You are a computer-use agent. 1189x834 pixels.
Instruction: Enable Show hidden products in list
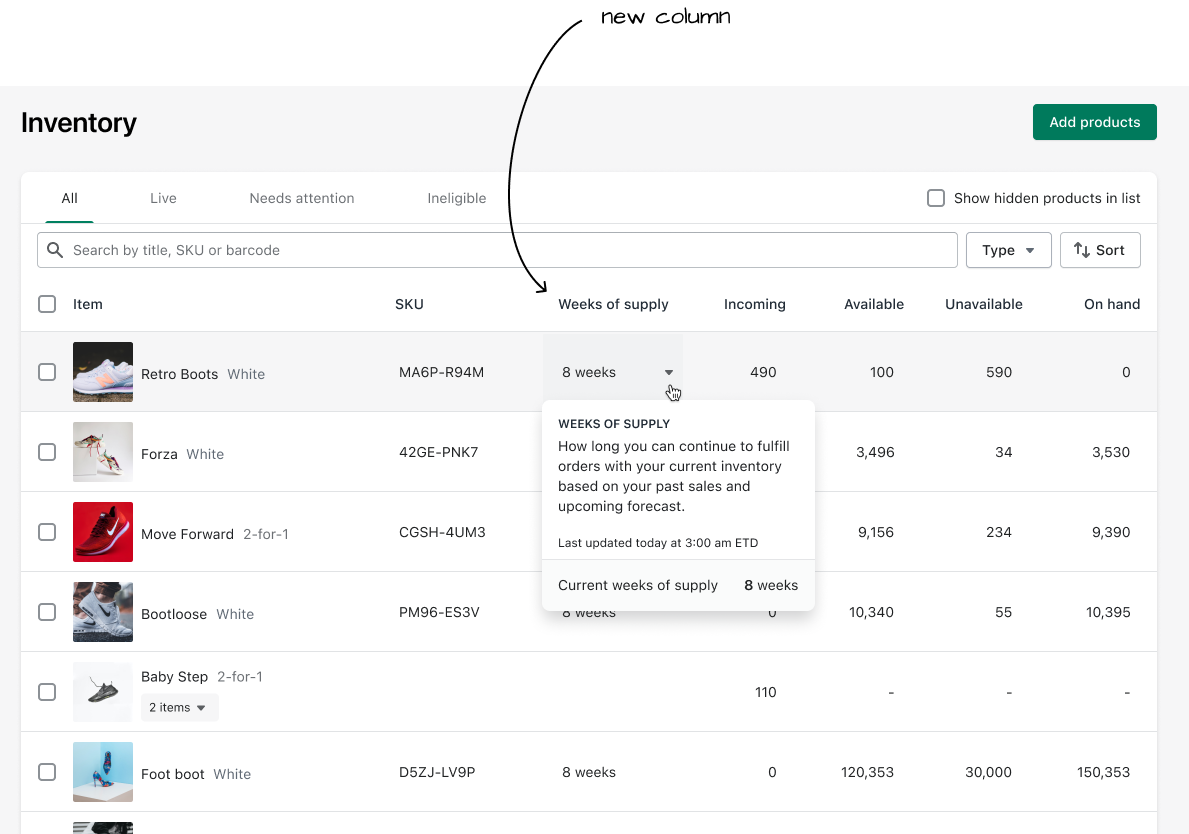click(936, 198)
